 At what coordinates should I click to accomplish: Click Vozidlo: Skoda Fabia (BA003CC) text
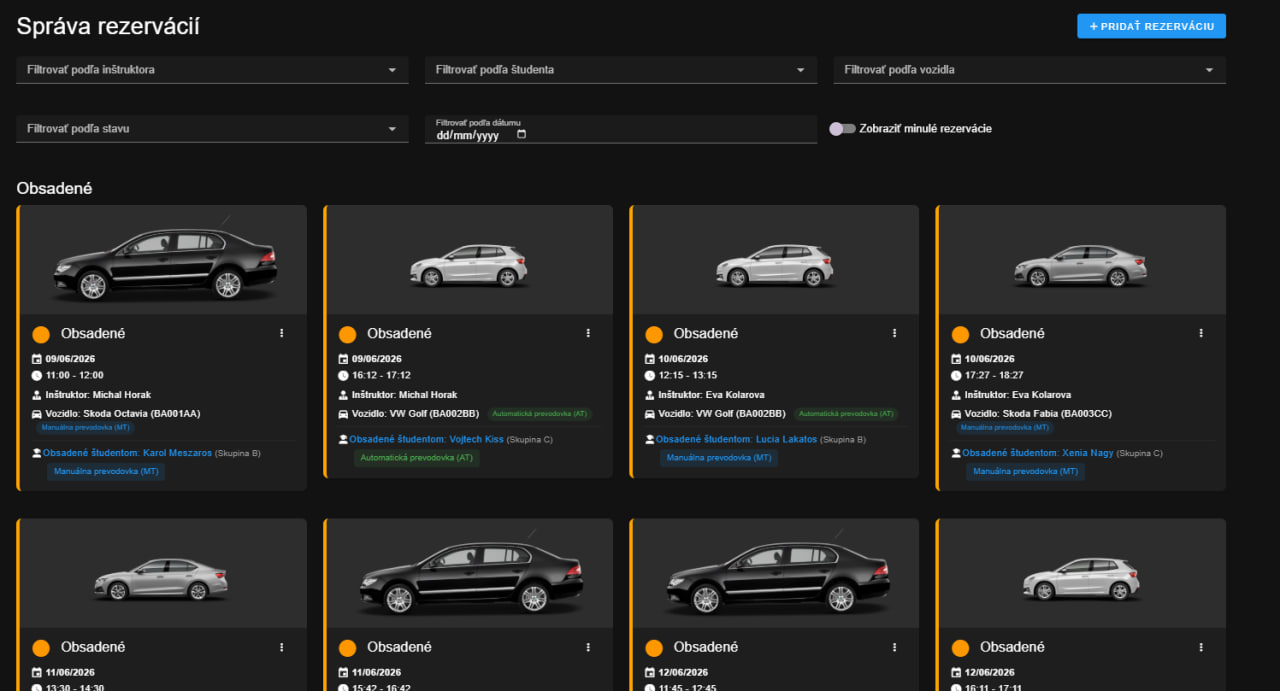click(1039, 414)
